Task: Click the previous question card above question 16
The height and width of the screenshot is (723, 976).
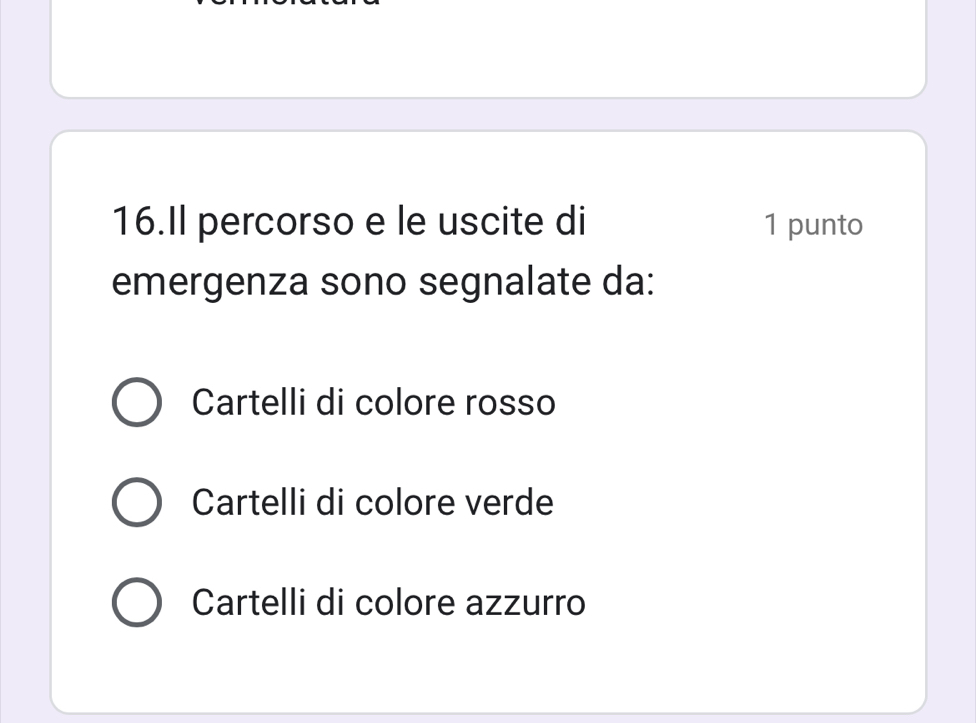Action: click(x=488, y=50)
